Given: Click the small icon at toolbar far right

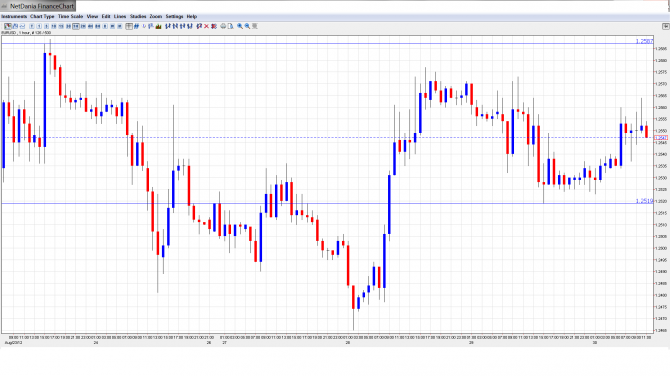Looking at the screenshot, I should (665, 26).
